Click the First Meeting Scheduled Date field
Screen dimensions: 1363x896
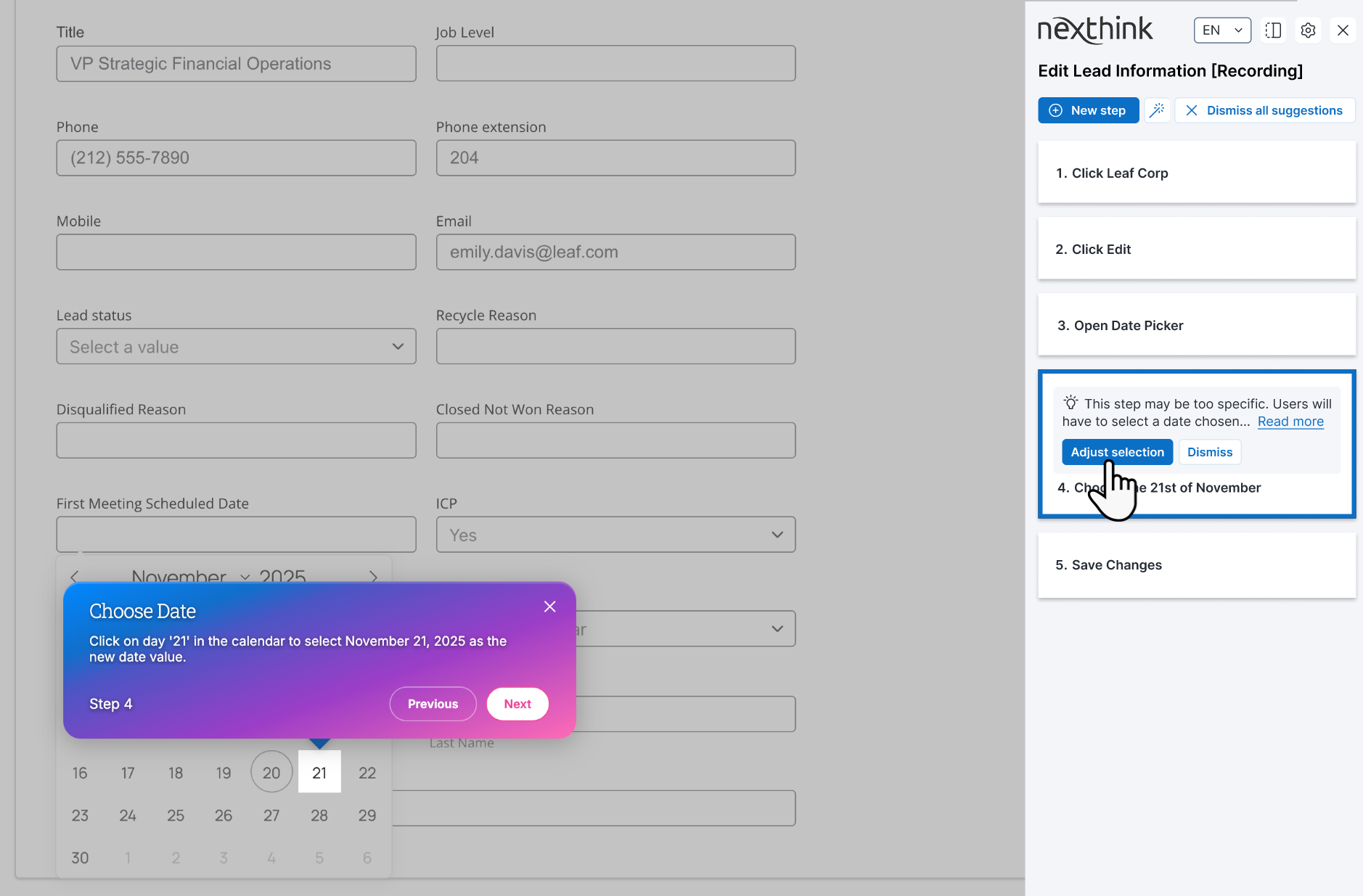236,535
